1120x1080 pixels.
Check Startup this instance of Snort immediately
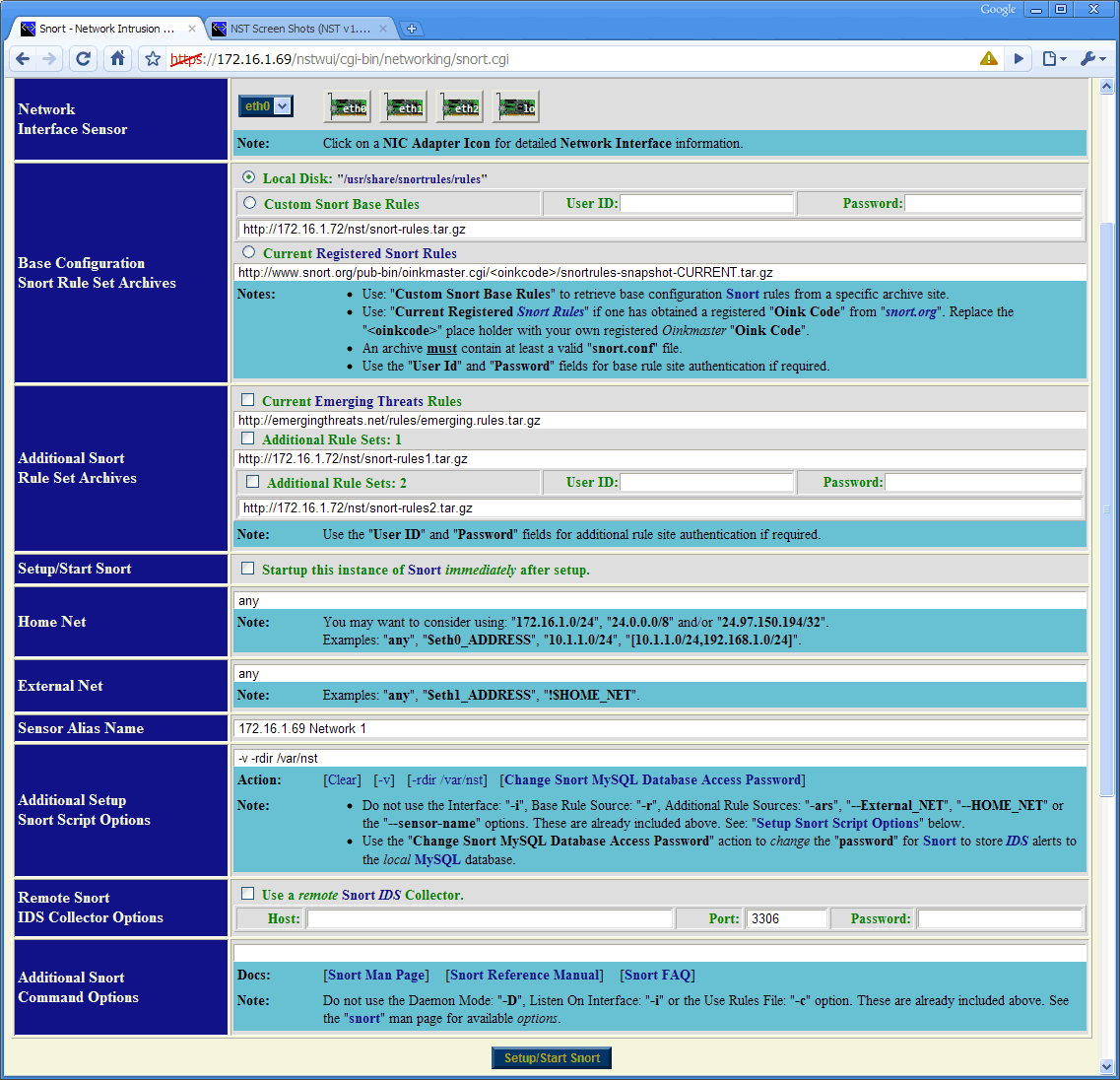click(248, 569)
